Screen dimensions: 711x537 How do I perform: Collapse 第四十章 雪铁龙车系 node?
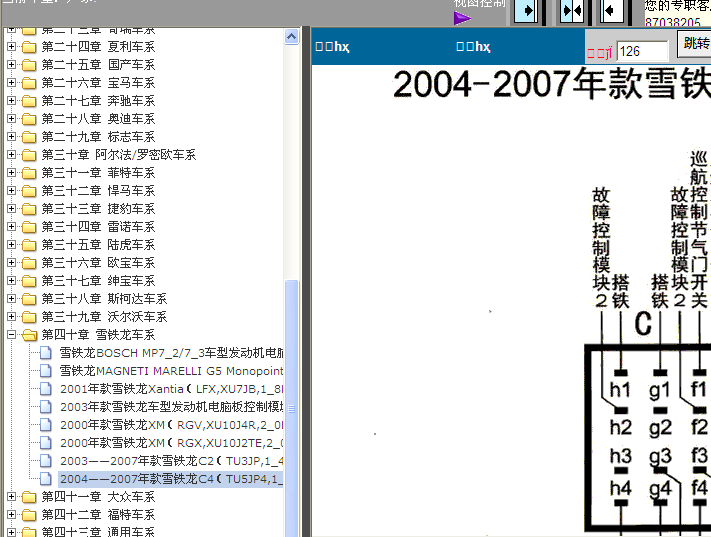[12, 335]
